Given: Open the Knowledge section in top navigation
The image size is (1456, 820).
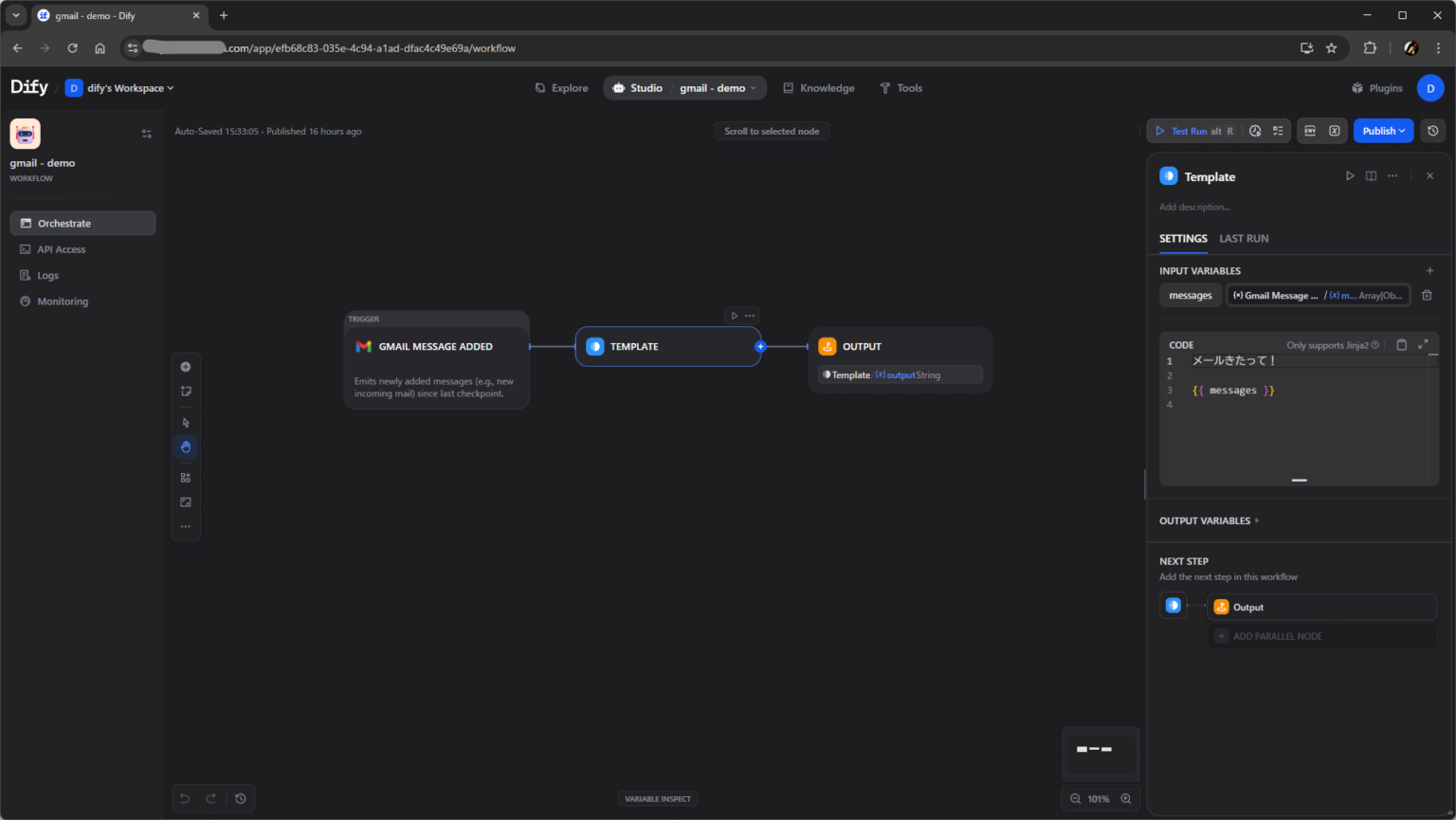Looking at the screenshot, I should (x=819, y=87).
